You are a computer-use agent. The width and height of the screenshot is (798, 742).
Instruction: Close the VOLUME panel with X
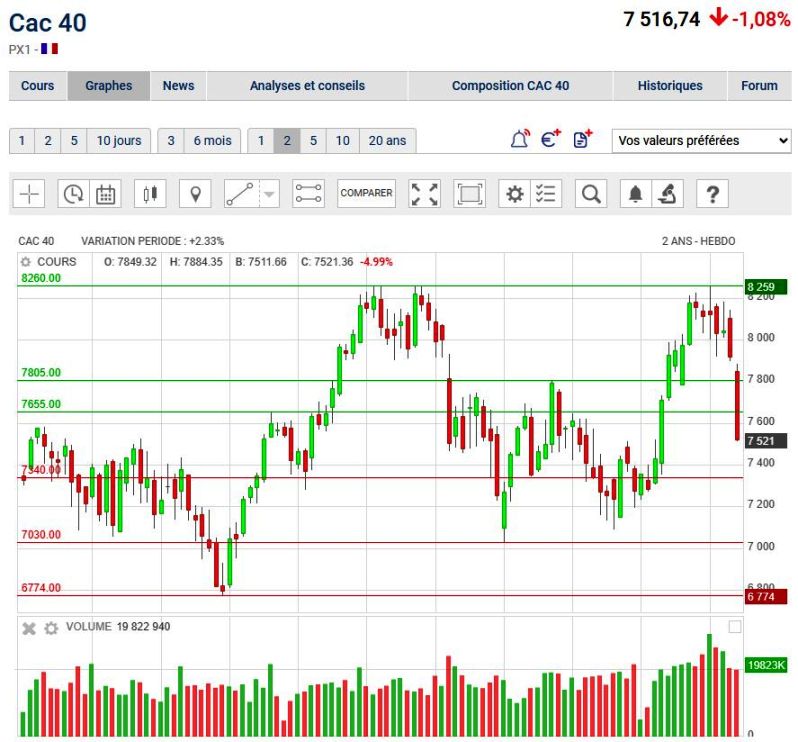[29, 629]
